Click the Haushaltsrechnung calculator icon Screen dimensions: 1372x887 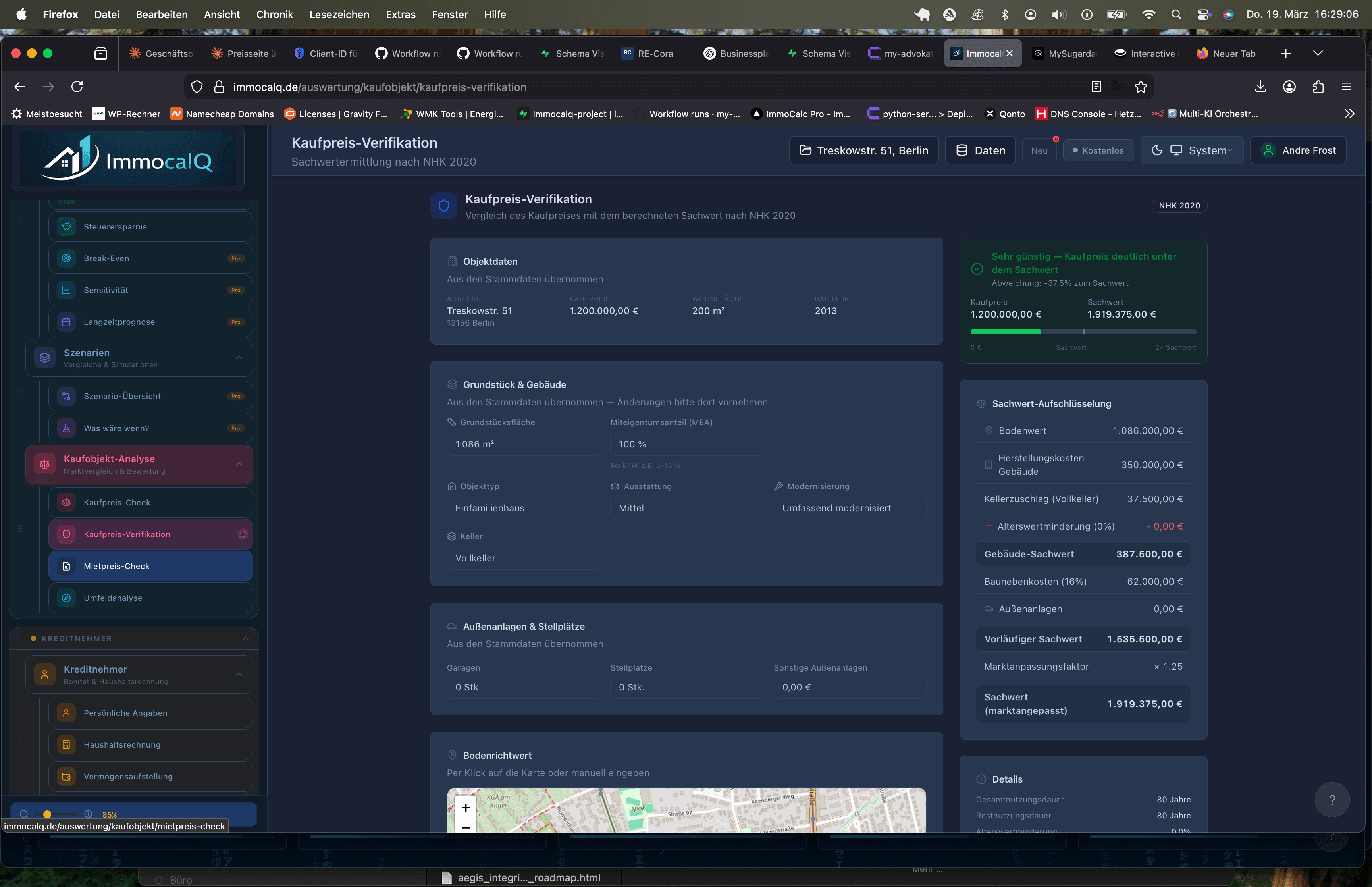click(x=66, y=745)
